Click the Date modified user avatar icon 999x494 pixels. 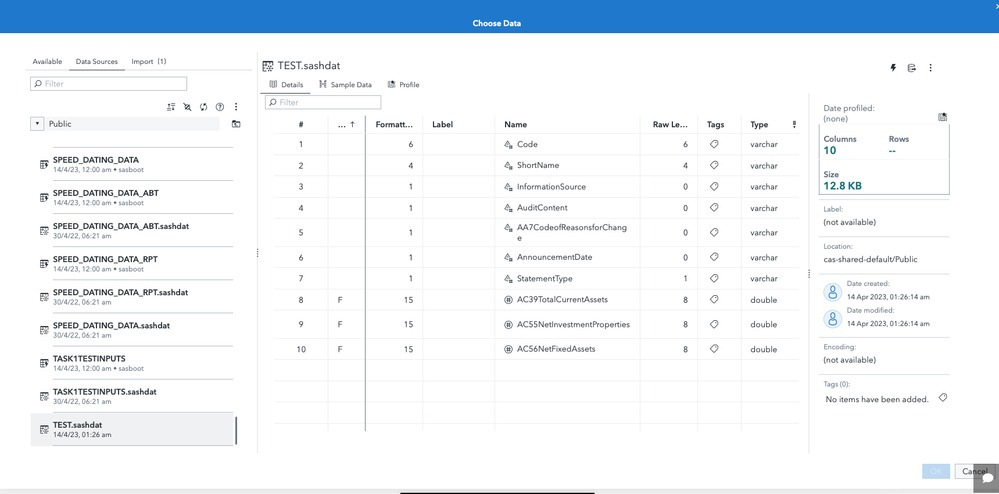point(833,319)
